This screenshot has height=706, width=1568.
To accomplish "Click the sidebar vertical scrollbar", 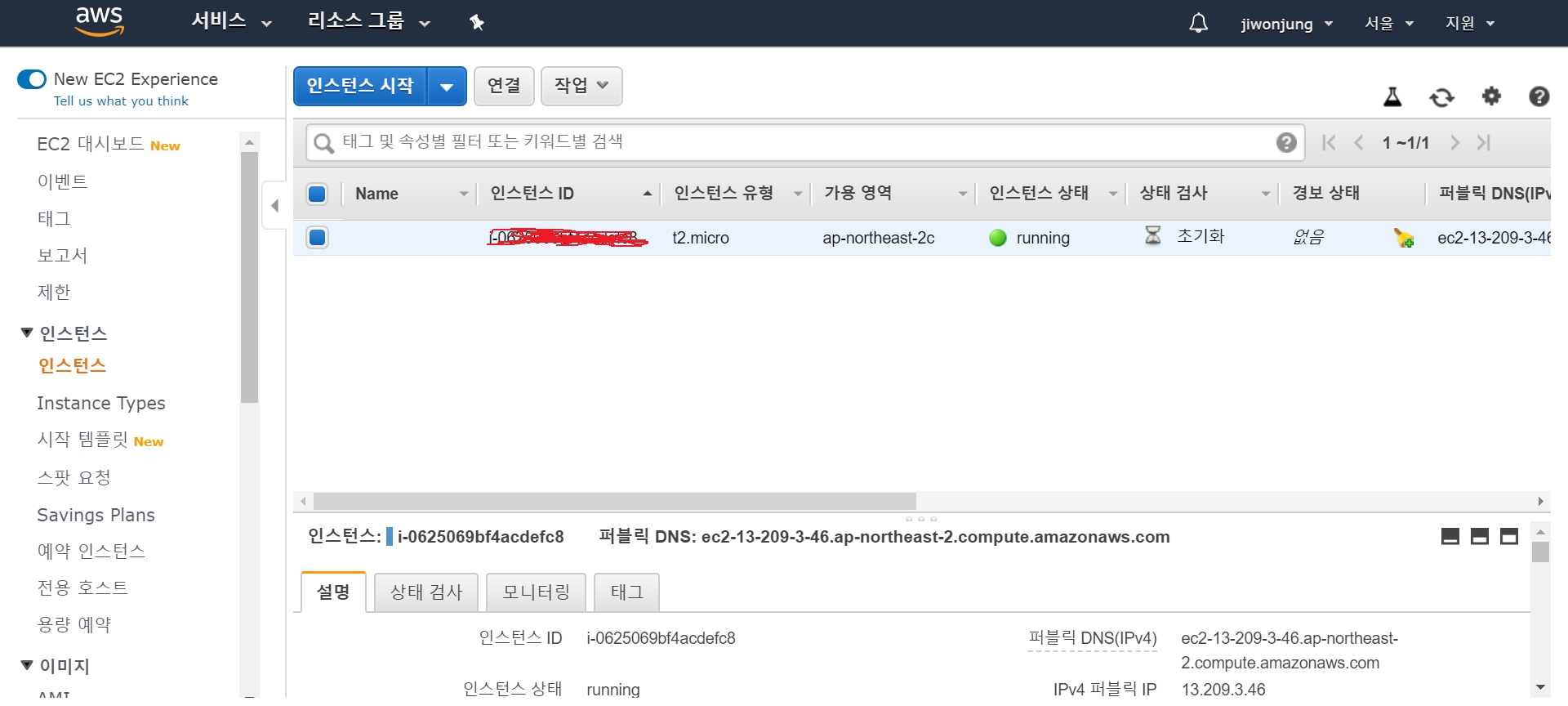I will (249, 277).
